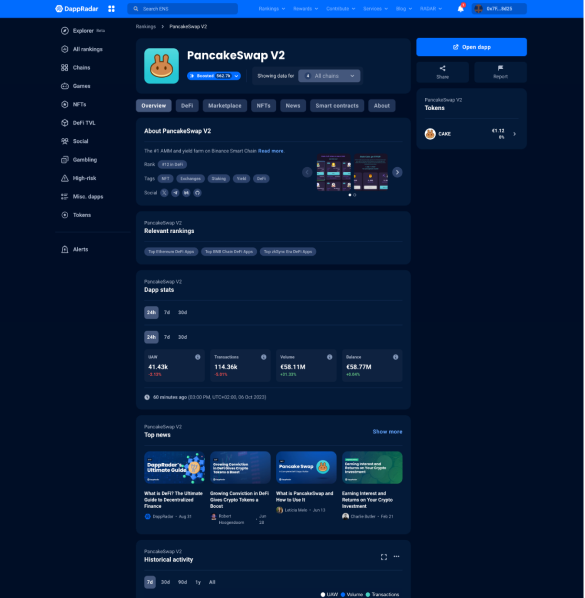Open PancakeSwap's X (Twitter) social link

(164, 193)
